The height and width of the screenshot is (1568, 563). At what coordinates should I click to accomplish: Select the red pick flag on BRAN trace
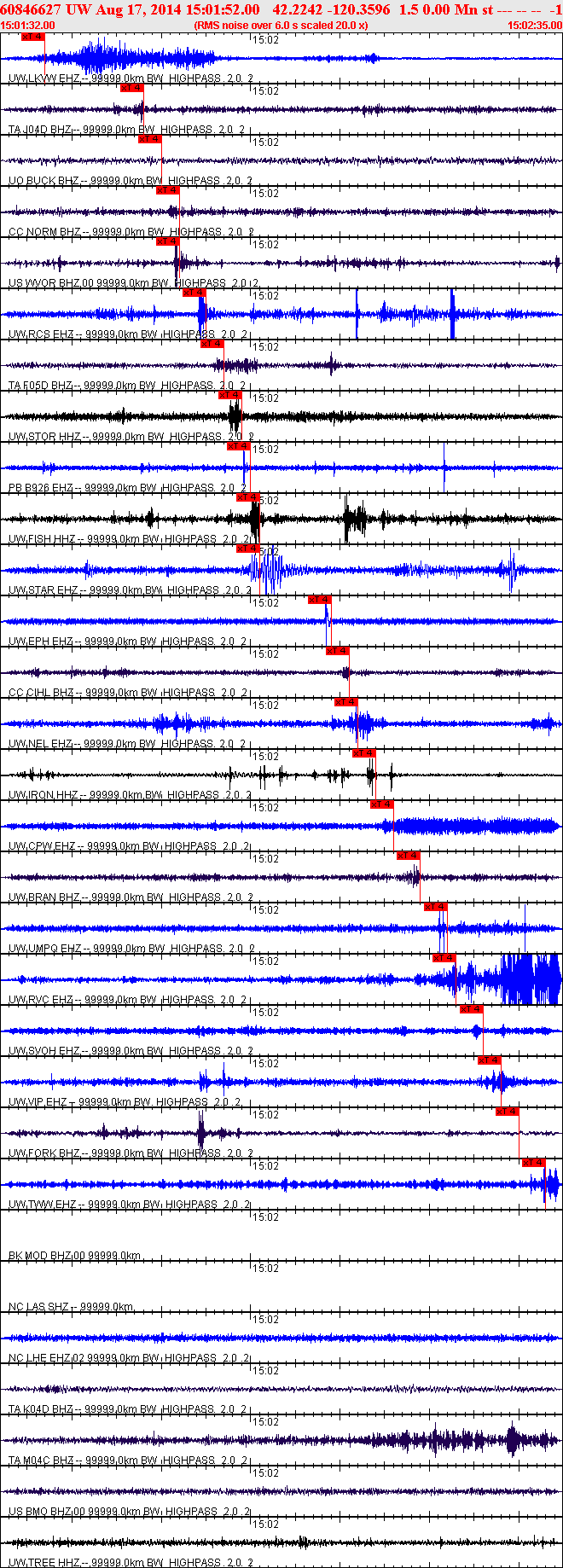pos(409,856)
